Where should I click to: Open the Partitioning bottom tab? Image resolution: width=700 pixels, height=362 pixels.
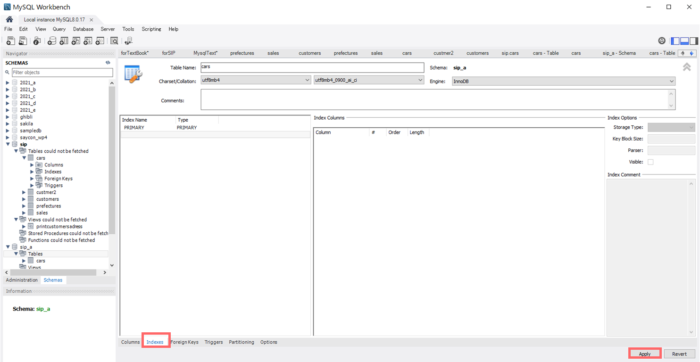242,342
